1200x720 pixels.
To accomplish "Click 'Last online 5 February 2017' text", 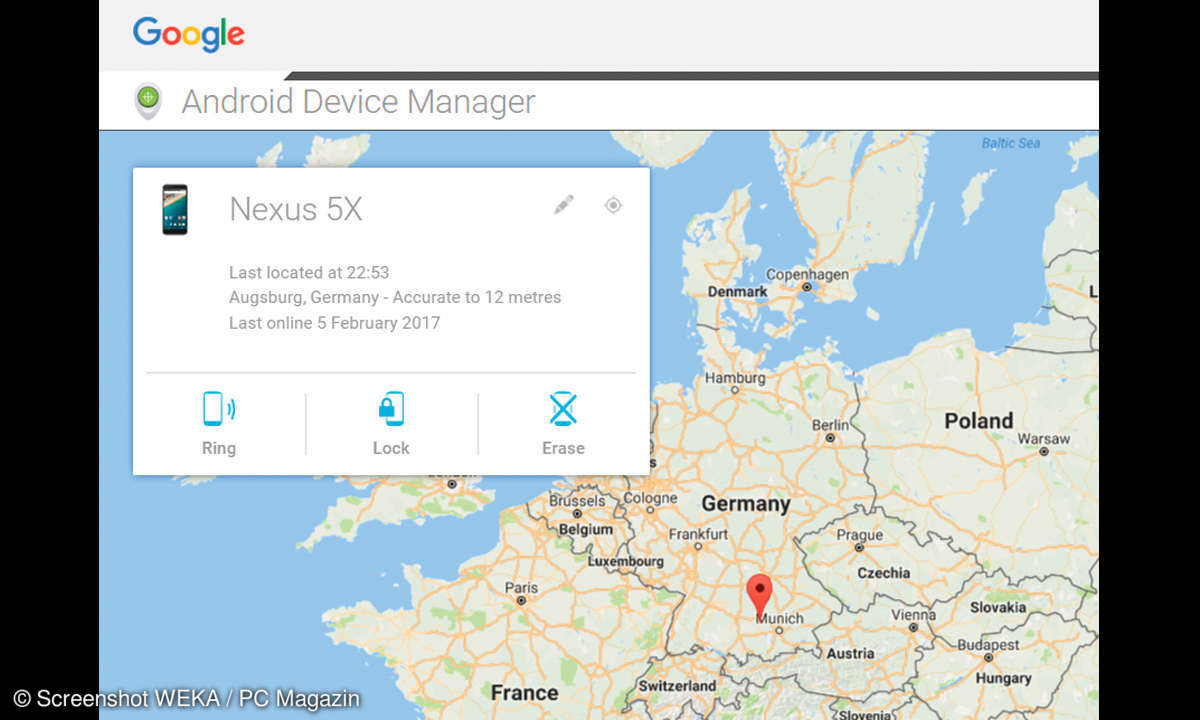I will [334, 323].
